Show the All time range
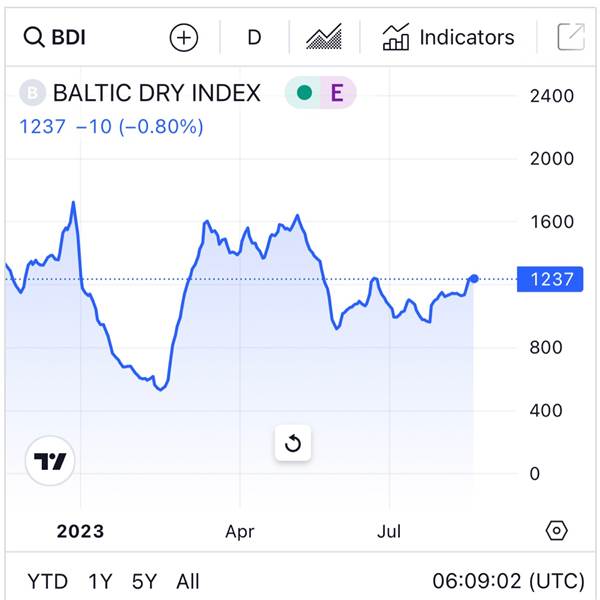 click(188, 582)
